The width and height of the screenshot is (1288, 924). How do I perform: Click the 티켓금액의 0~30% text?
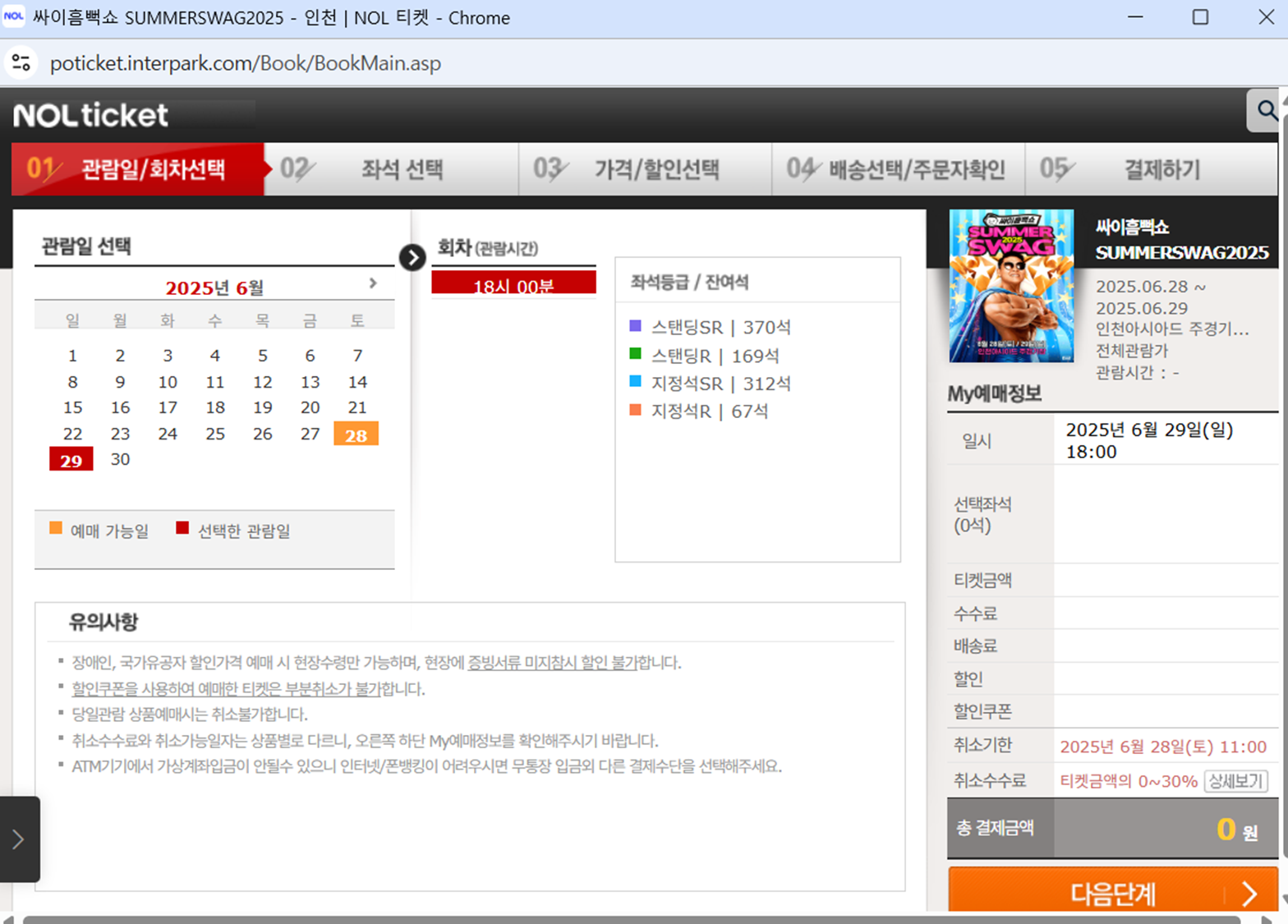(1129, 781)
